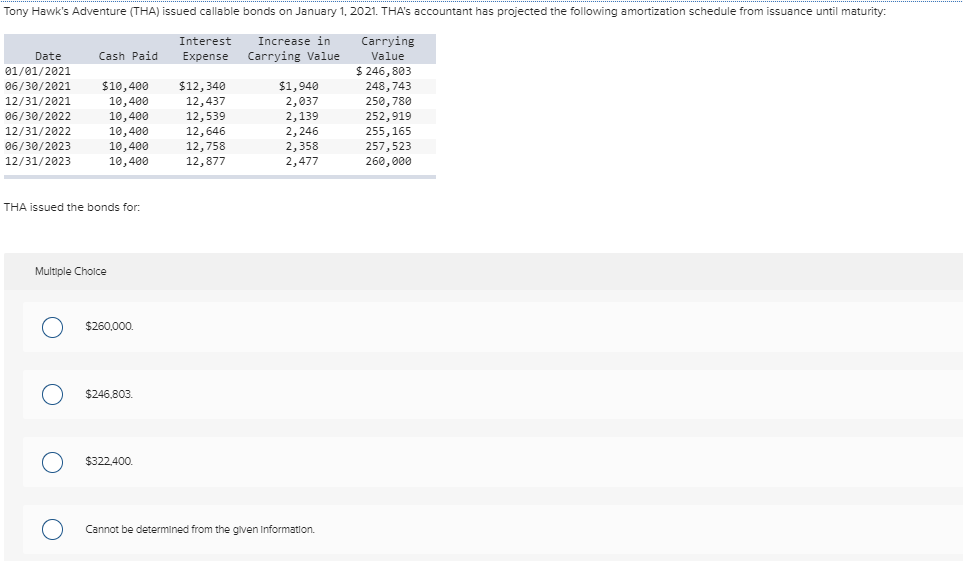Click the 252,919 carrying value cell

388,116
